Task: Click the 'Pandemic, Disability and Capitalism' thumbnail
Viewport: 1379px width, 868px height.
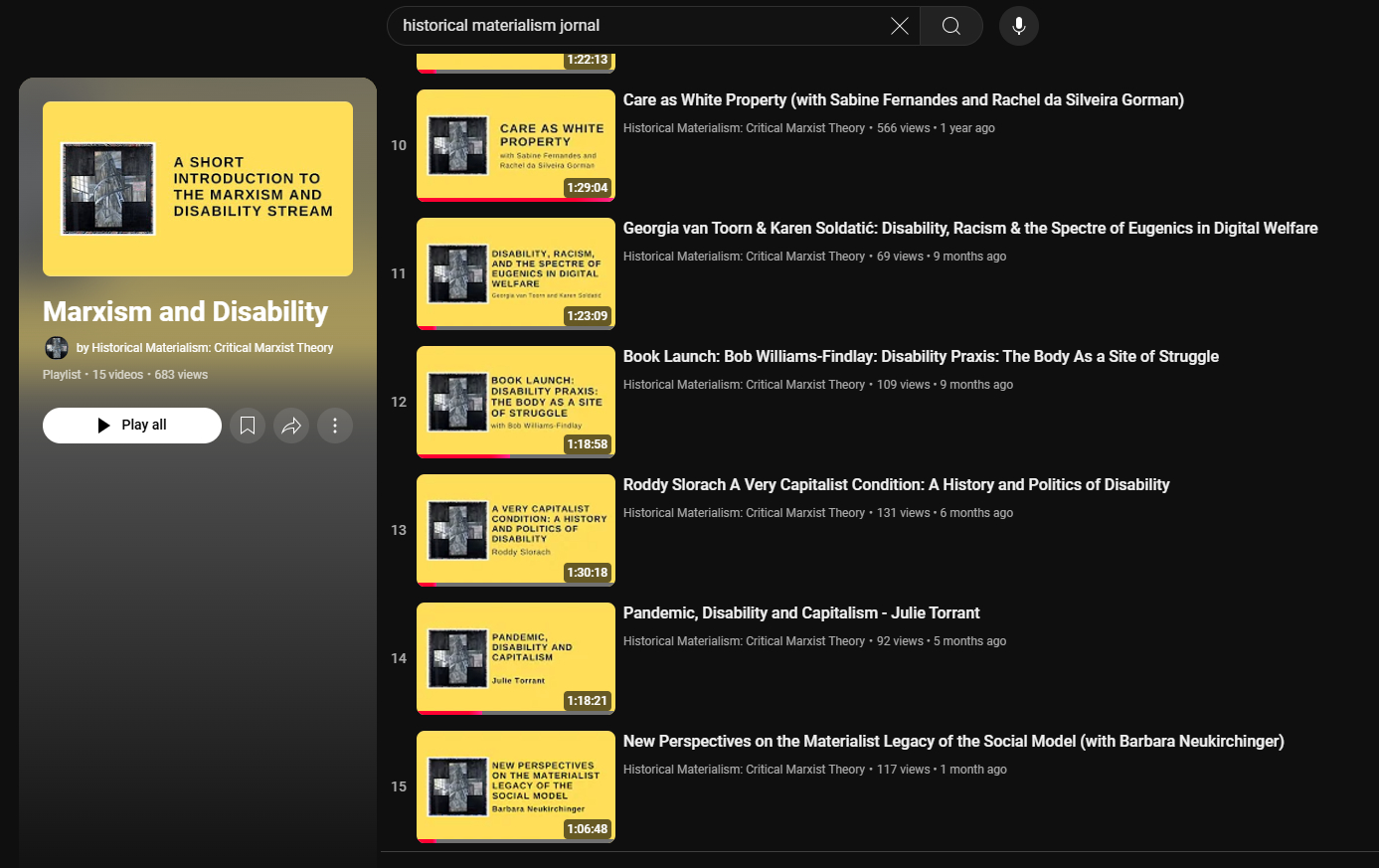Action: tap(515, 658)
